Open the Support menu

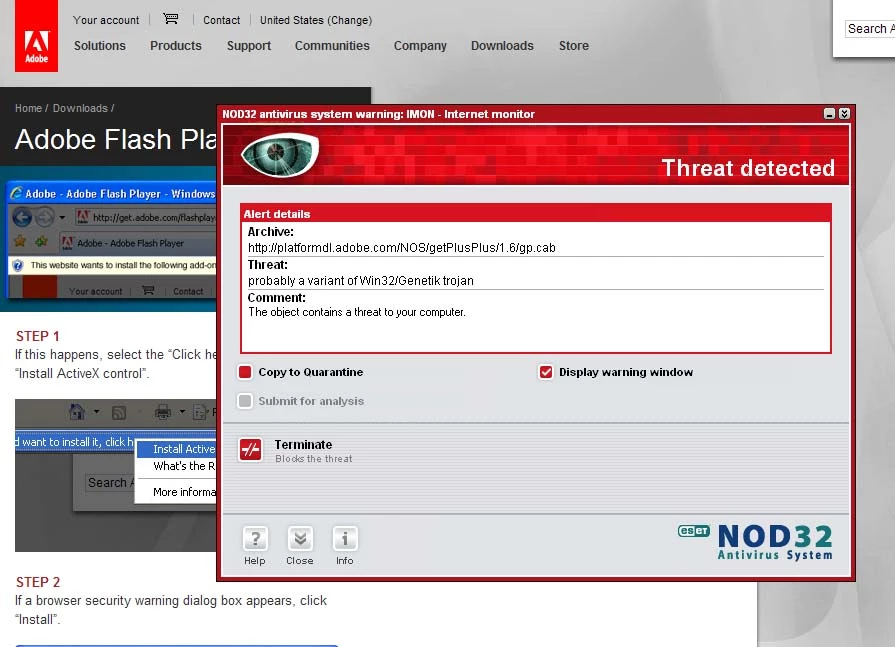pyautogui.click(x=249, y=46)
